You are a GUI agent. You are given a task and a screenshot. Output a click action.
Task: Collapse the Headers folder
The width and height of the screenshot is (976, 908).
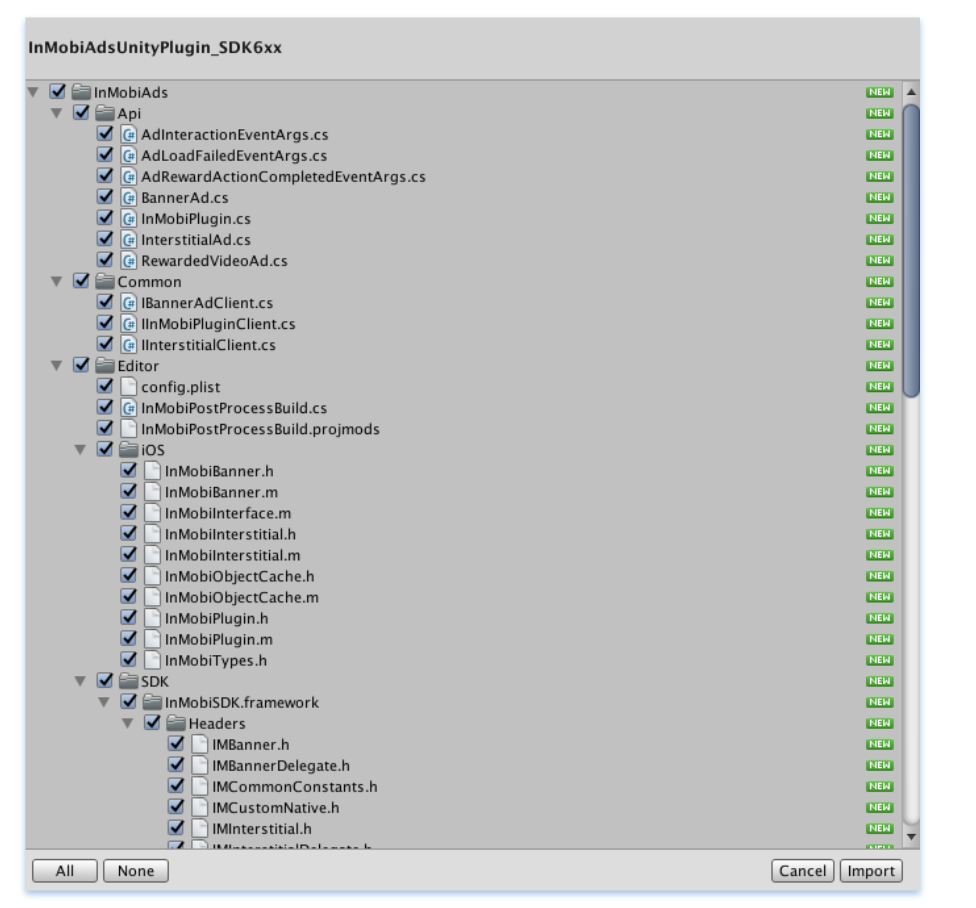128,724
